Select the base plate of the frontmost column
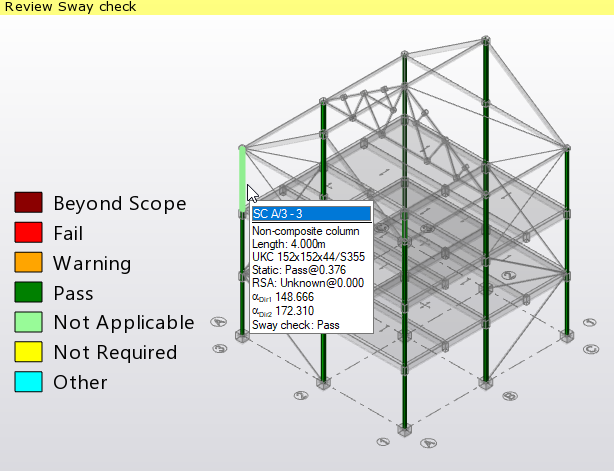This screenshot has width=614, height=471. (404, 430)
